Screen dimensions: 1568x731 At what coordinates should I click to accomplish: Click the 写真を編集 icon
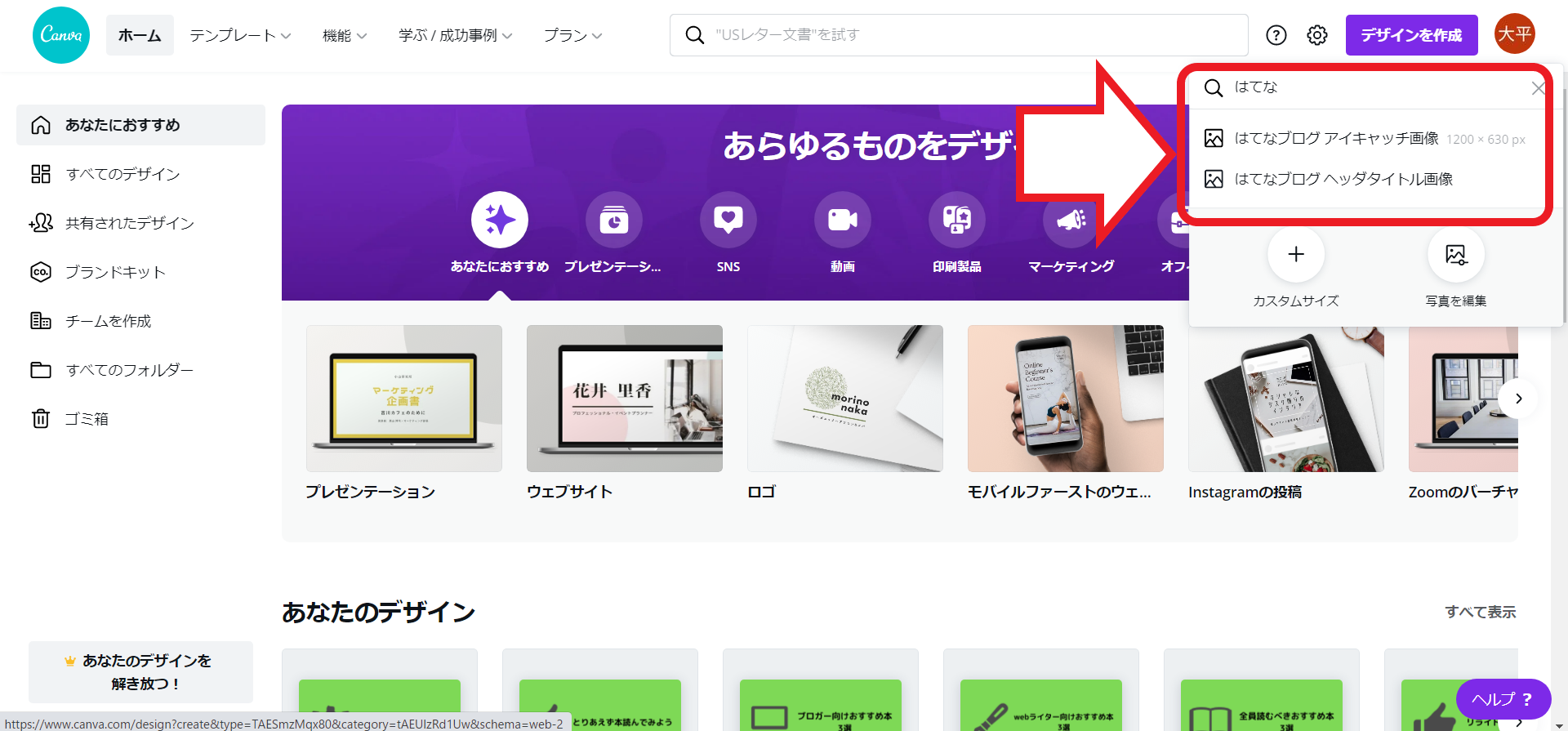pyautogui.click(x=1456, y=254)
